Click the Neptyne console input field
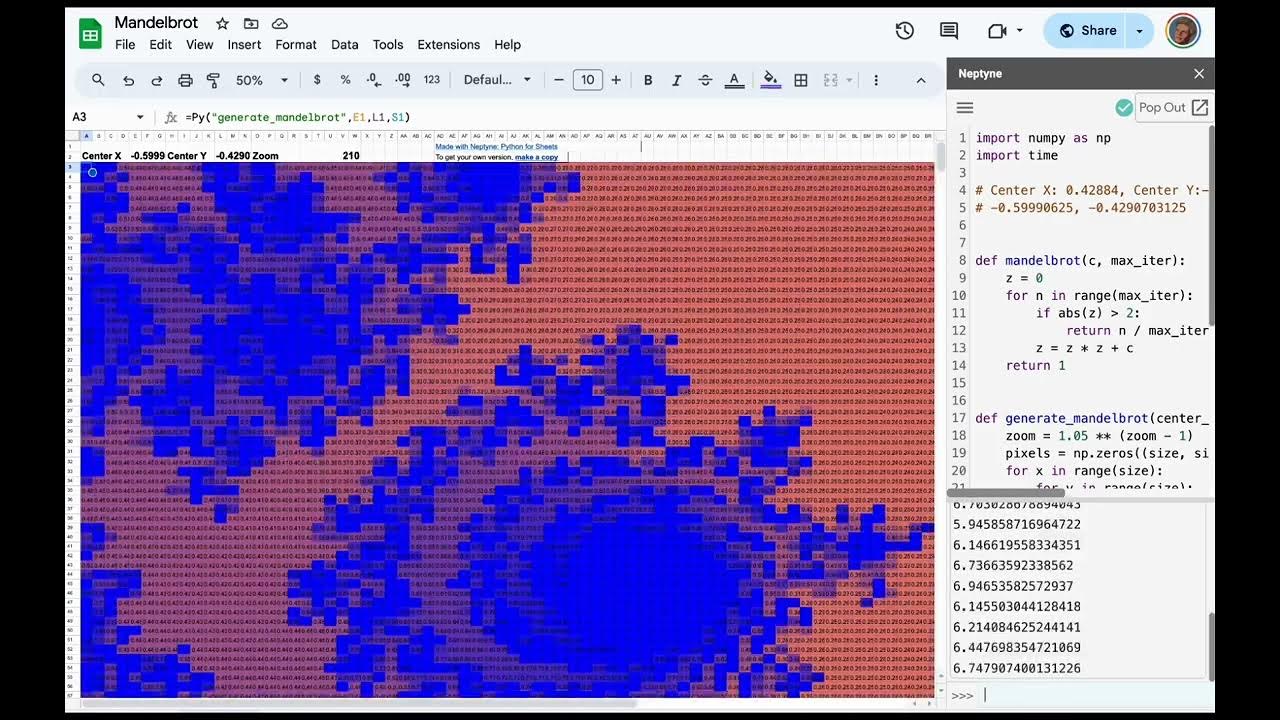This screenshot has width=1280, height=720. point(1090,695)
